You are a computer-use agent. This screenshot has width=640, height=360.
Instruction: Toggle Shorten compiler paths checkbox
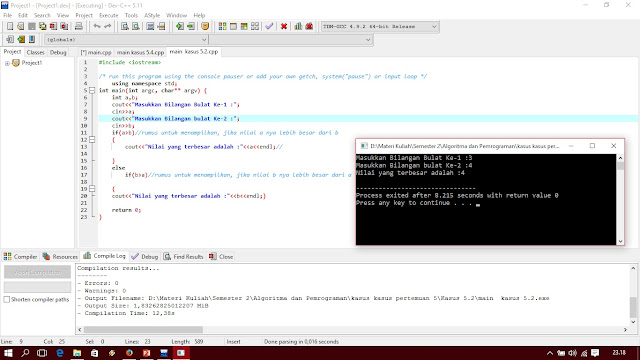pos(7,300)
